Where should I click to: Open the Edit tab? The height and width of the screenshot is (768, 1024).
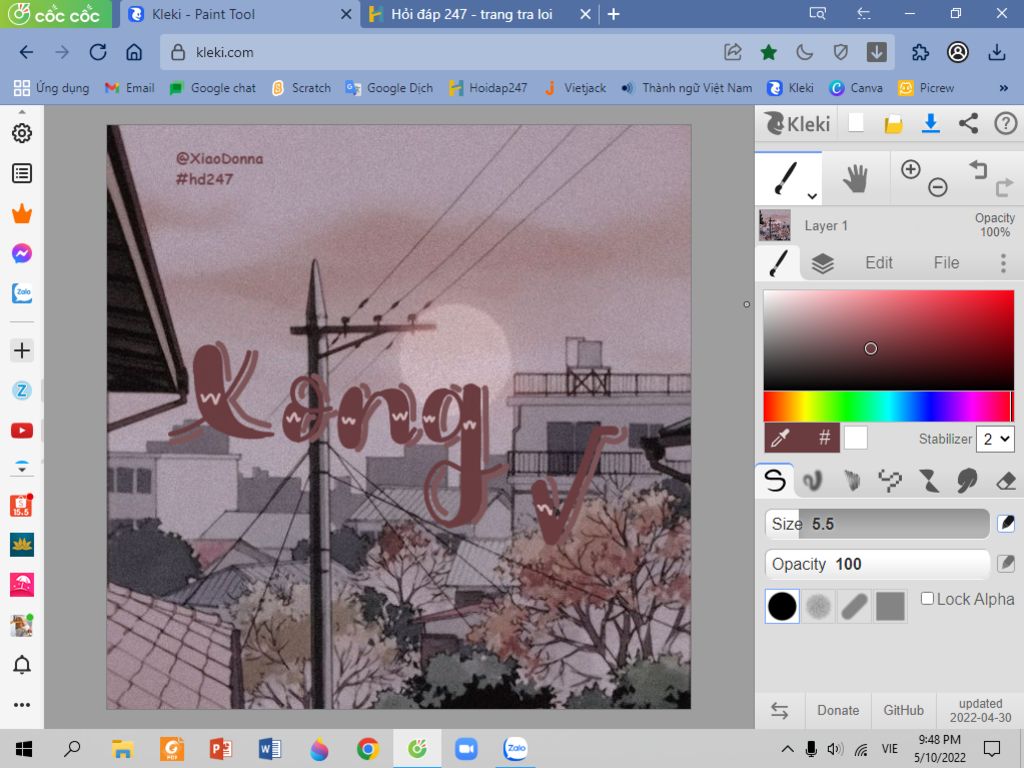click(x=878, y=263)
